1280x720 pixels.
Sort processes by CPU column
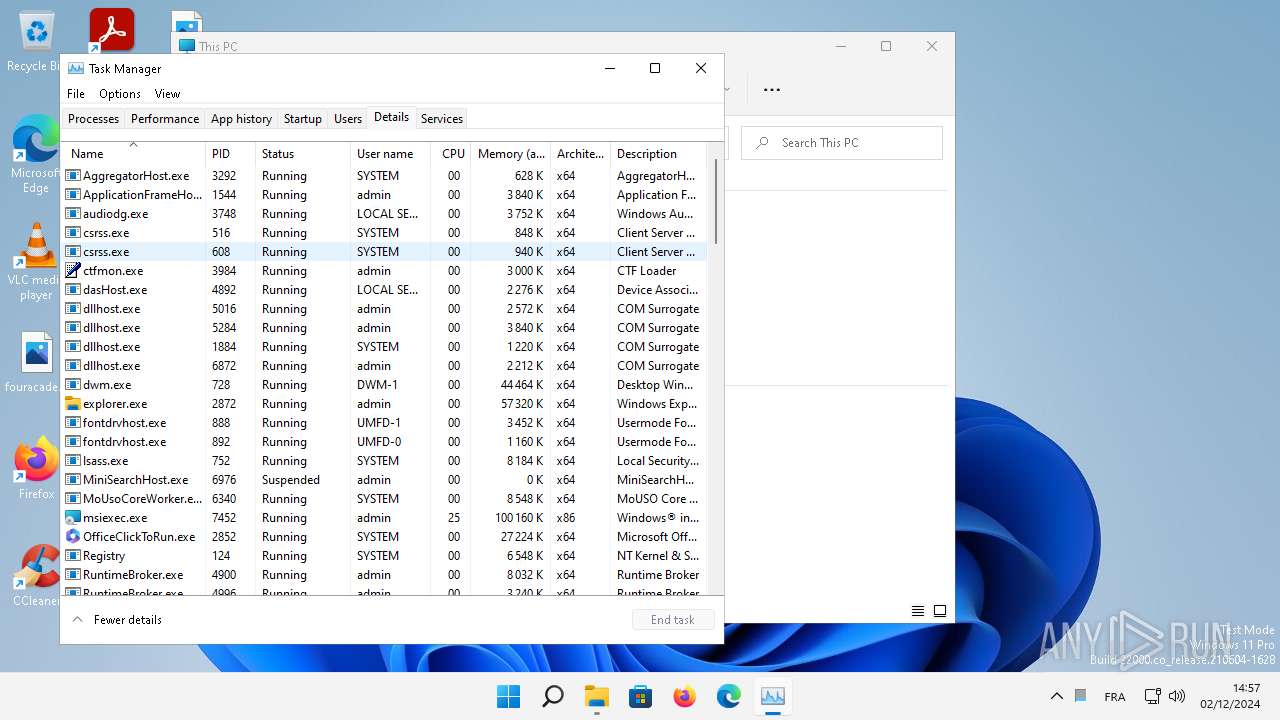click(452, 154)
